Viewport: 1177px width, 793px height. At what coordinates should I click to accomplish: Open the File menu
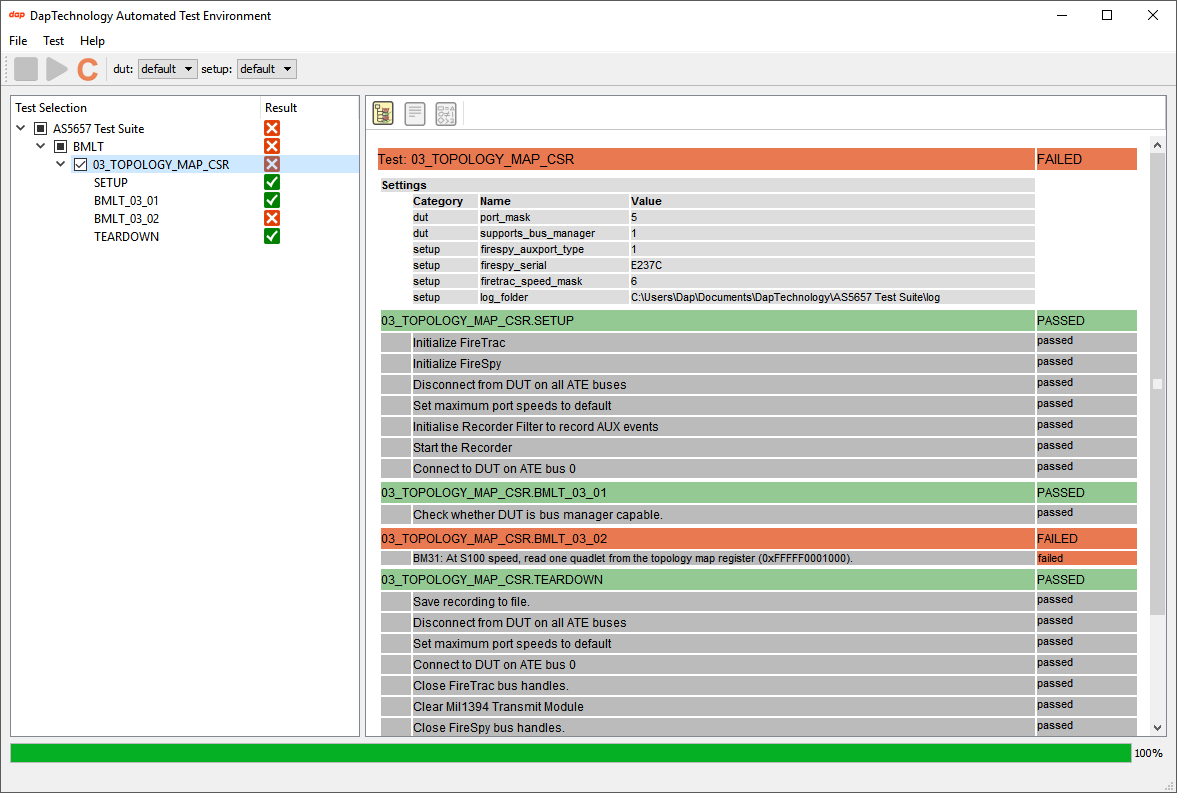(x=18, y=41)
